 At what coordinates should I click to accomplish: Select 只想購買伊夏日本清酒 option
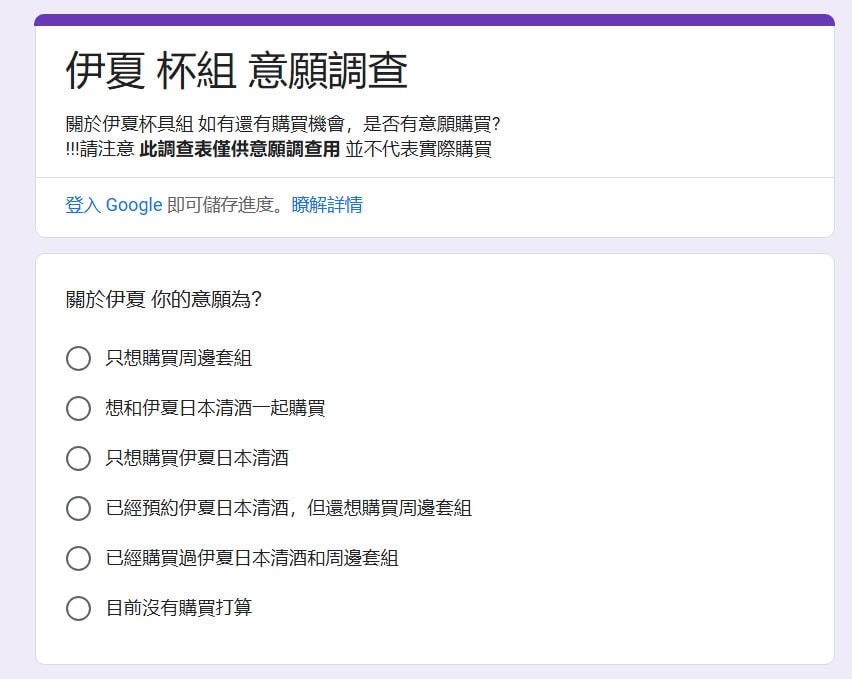[78, 458]
